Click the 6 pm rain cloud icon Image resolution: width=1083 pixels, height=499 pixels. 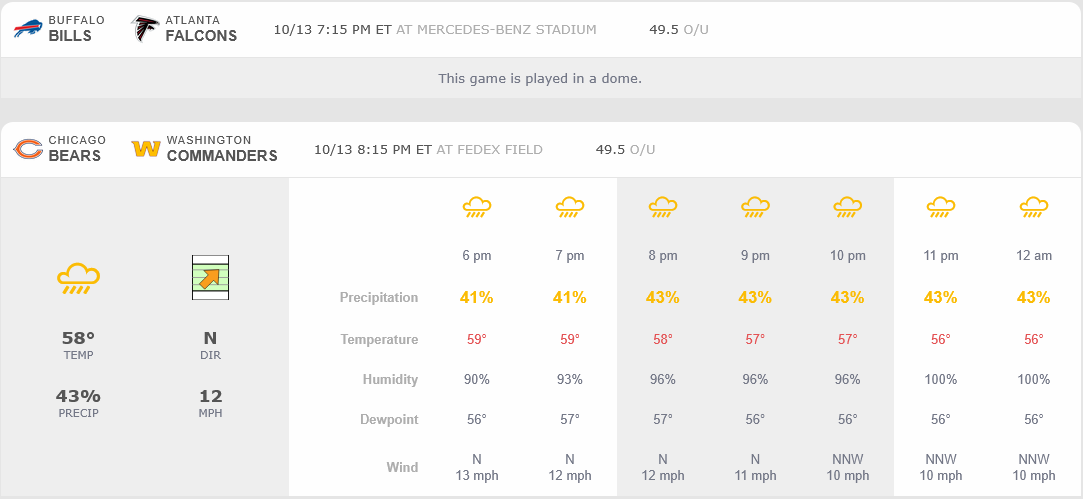tap(477, 208)
